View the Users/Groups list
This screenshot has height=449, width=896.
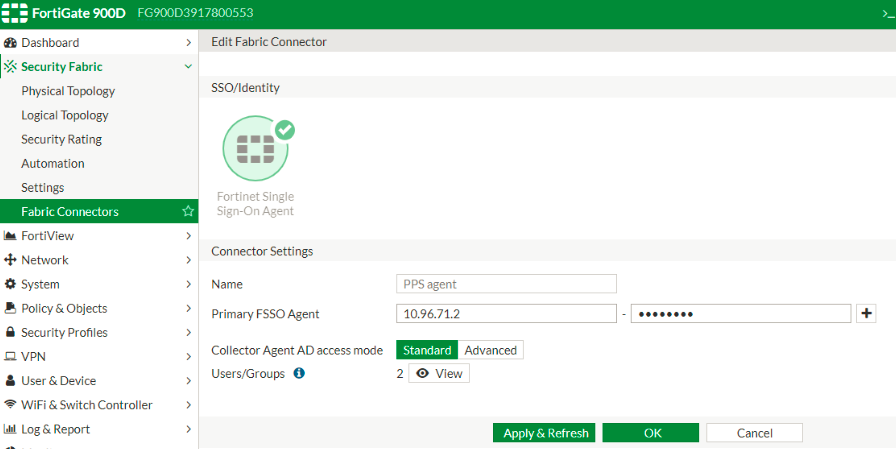[x=439, y=374]
